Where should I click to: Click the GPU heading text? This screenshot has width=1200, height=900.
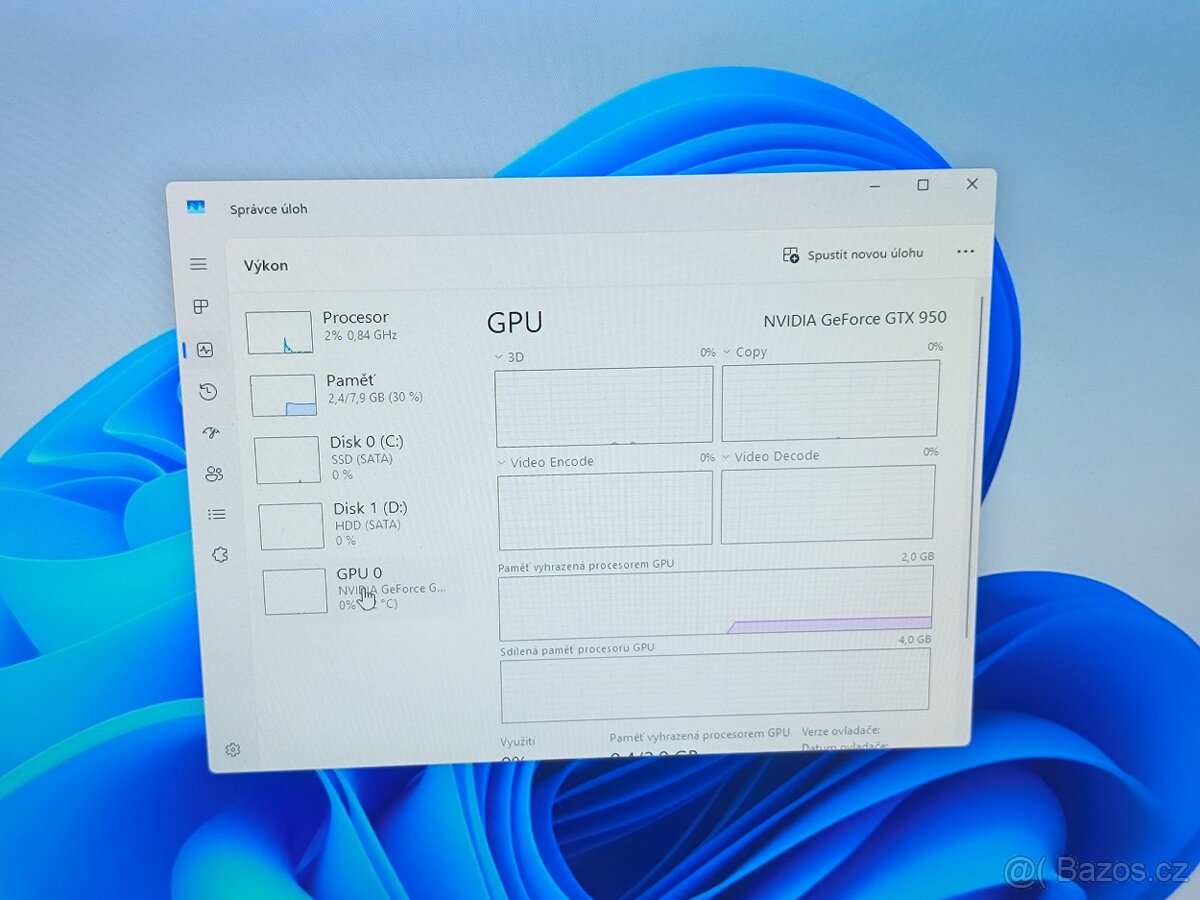point(515,322)
